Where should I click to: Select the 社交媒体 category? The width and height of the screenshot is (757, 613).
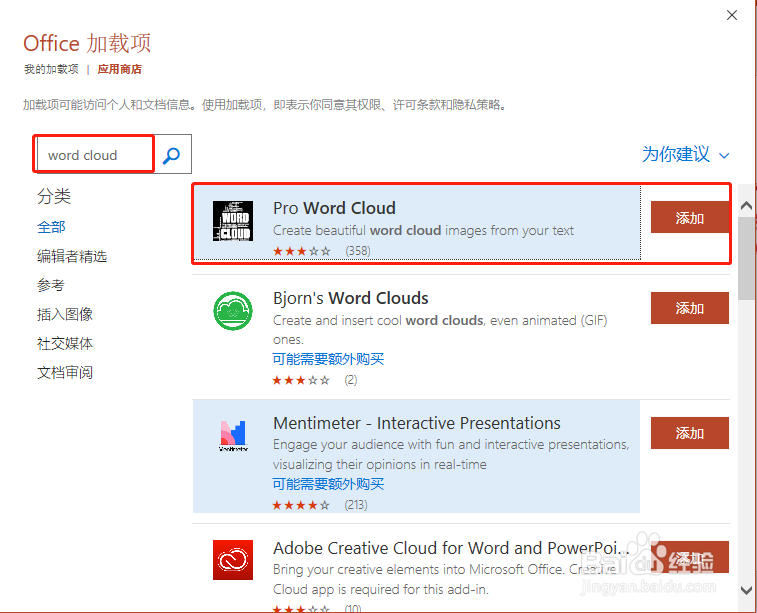pyautogui.click(x=65, y=343)
